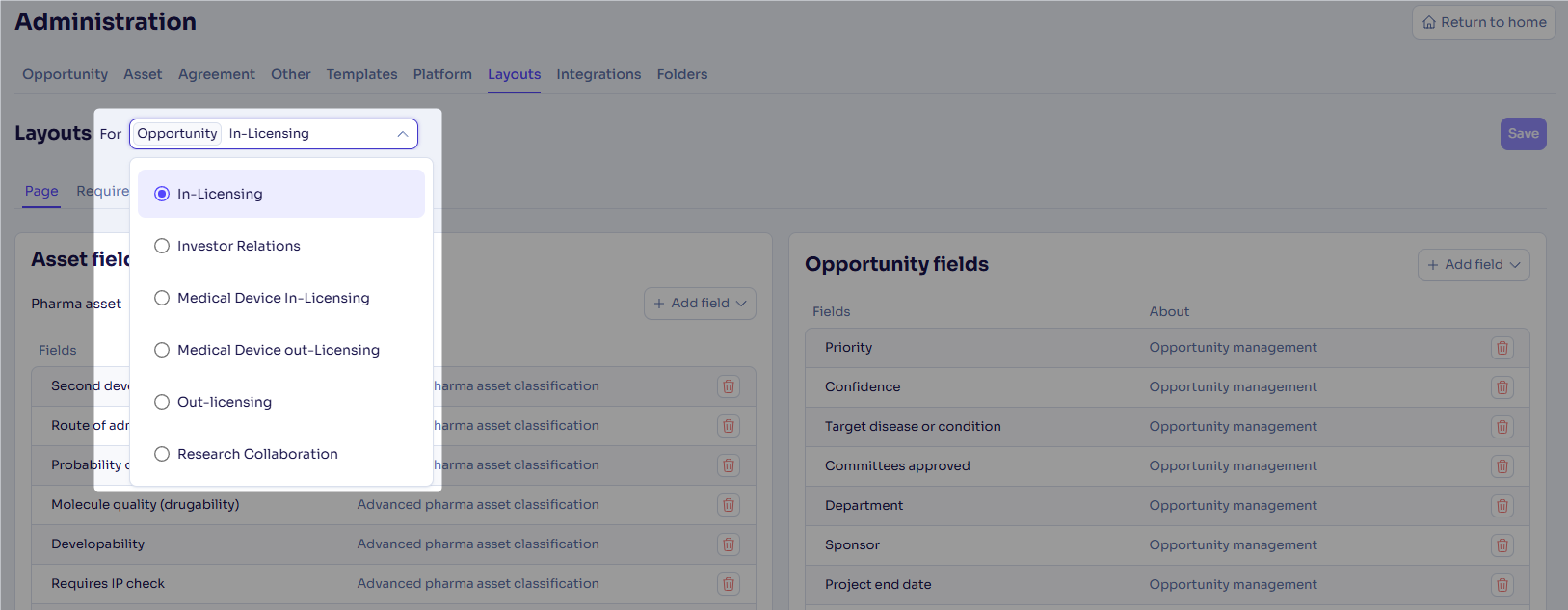Open the Other tab
Image resolution: width=1568 pixels, height=610 pixels.
click(291, 74)
